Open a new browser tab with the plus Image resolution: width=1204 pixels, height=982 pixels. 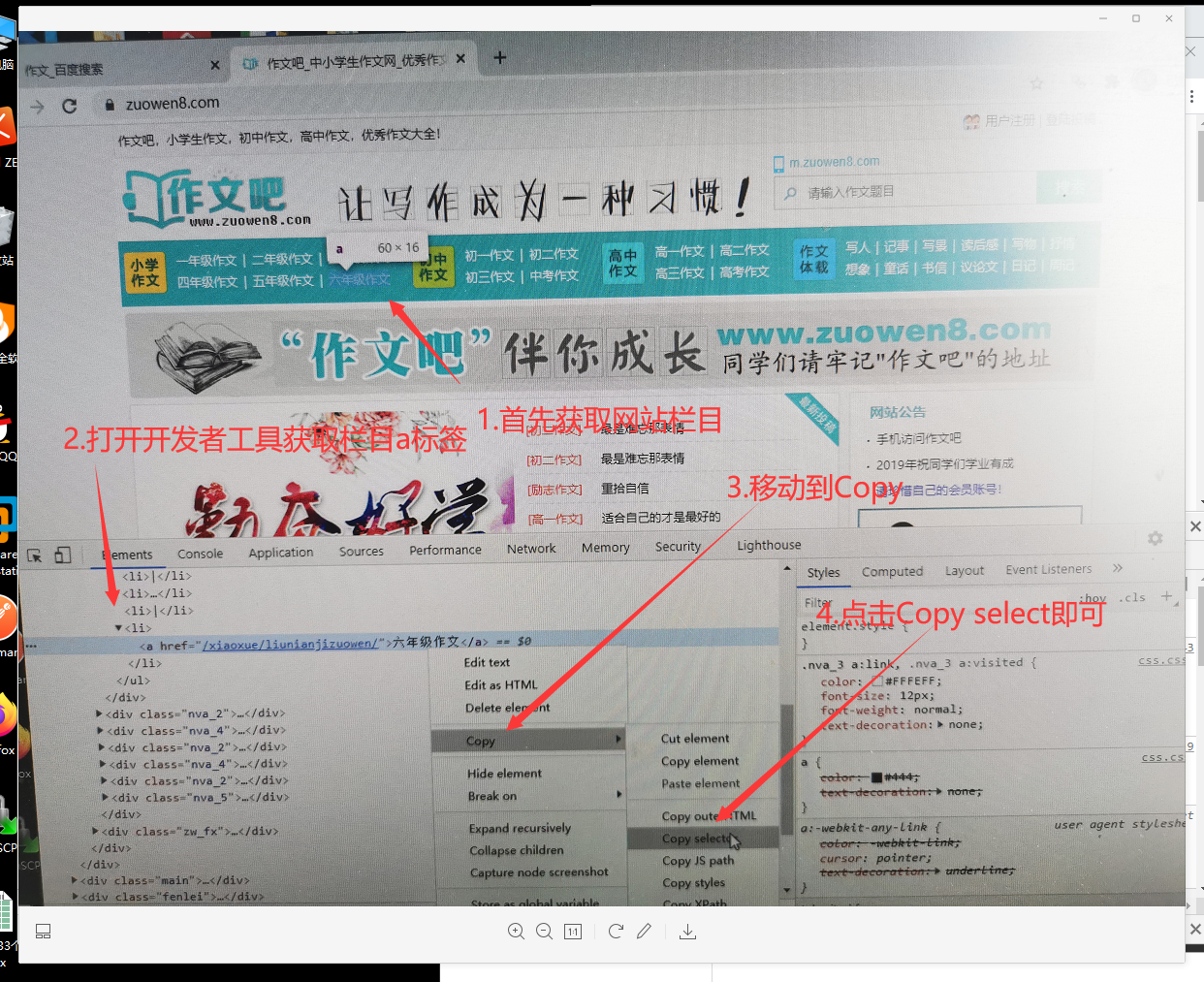tap(500, 57)
